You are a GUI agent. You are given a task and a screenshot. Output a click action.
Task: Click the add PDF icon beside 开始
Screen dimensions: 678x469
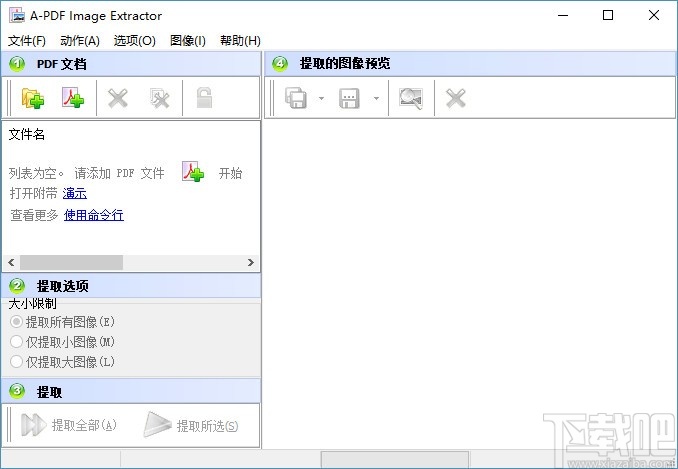coord(192,172)
